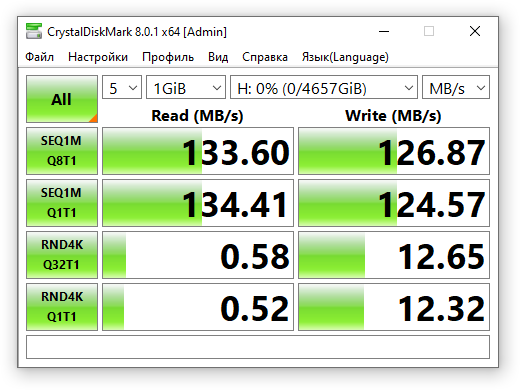Click the RND4K Q1T1 write result 12.32

tap(394, 307)
